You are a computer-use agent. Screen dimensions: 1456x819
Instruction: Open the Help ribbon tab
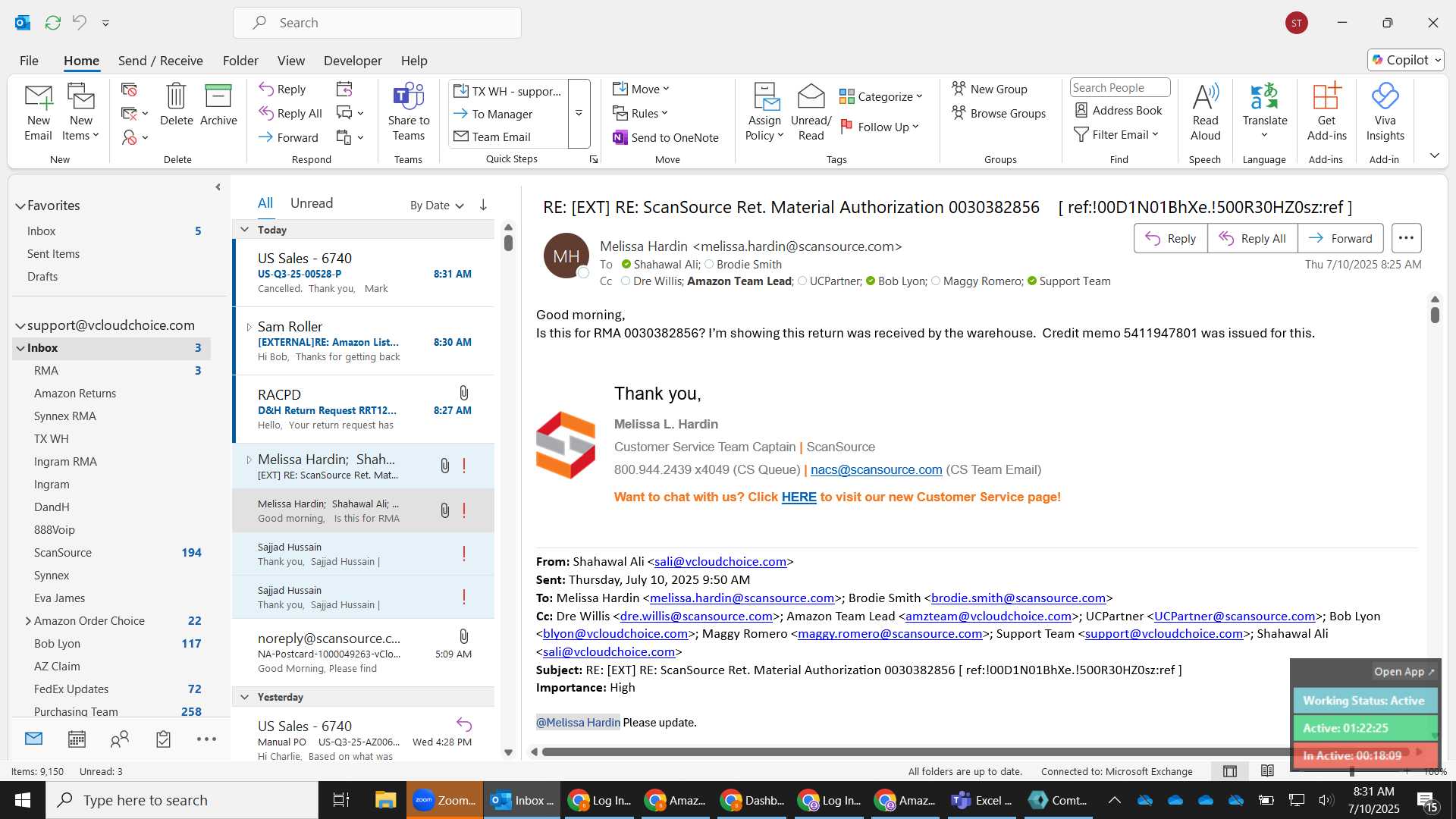tap(414, 61)
